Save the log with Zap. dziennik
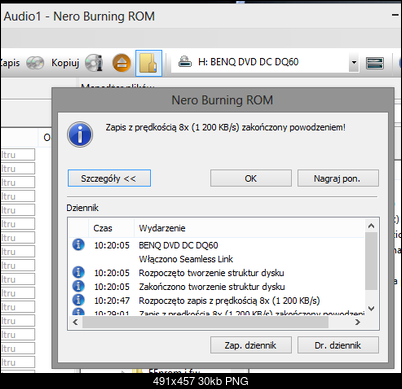The height and width of the screenshot is (389, 402). point(251,345)
